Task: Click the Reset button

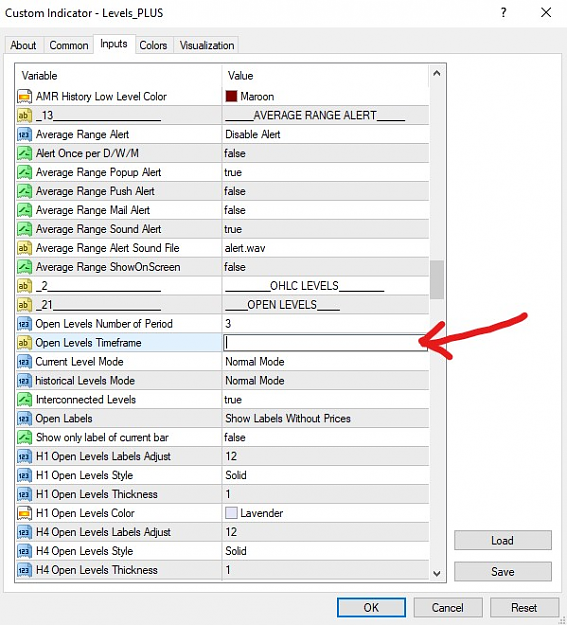Action: click(x=524, y=607)
